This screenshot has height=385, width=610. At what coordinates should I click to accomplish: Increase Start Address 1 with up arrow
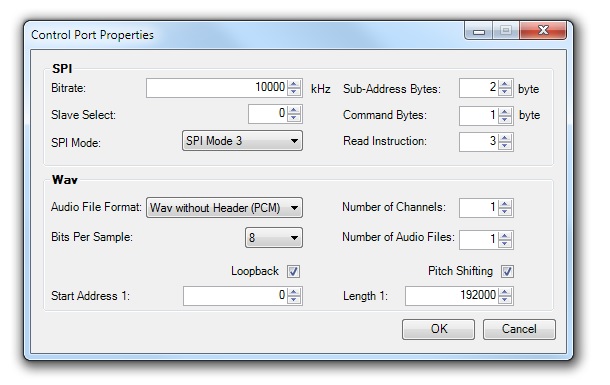[294, 292]
